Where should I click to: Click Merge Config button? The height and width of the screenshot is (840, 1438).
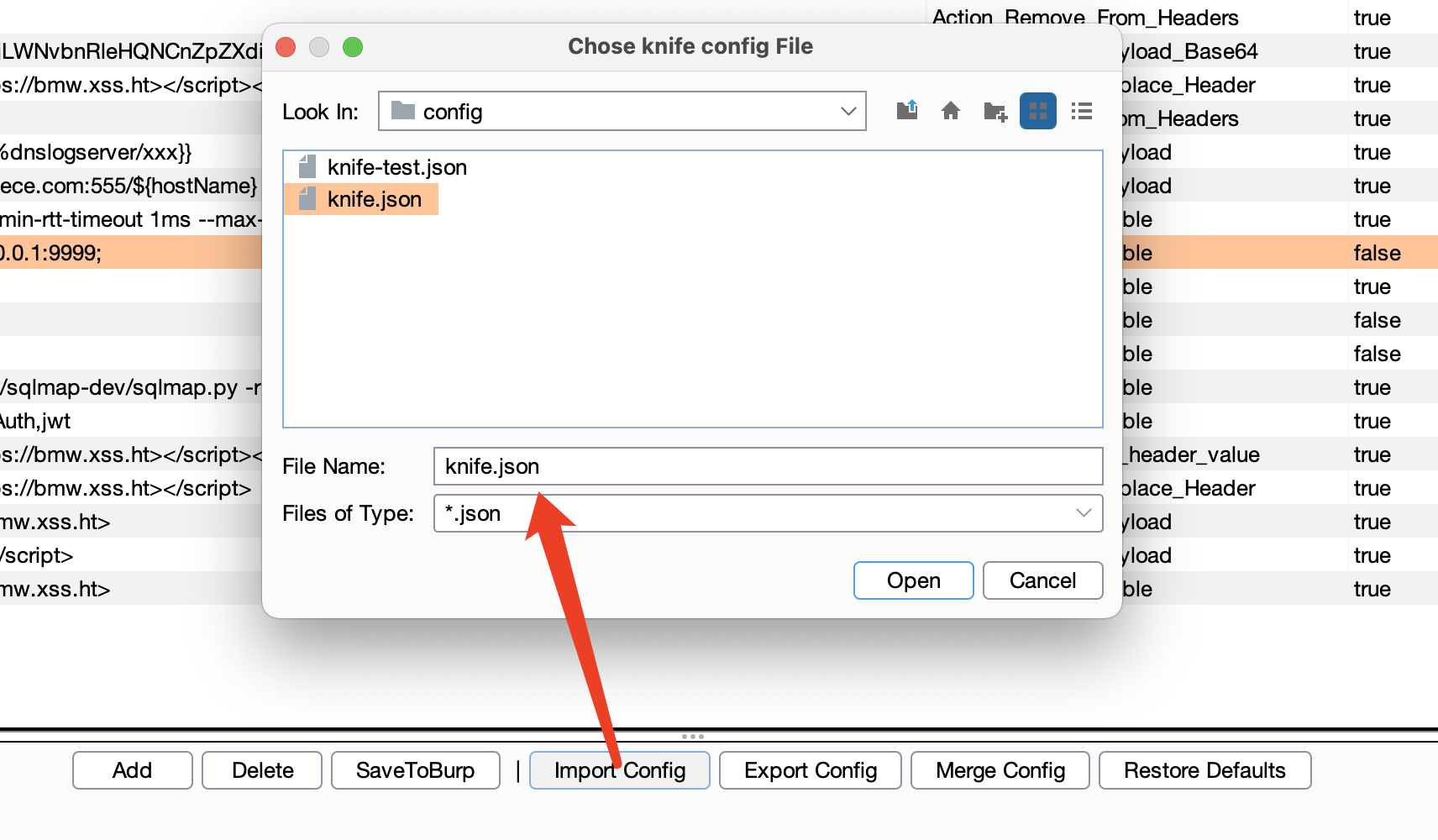[x=1000, y=770]
